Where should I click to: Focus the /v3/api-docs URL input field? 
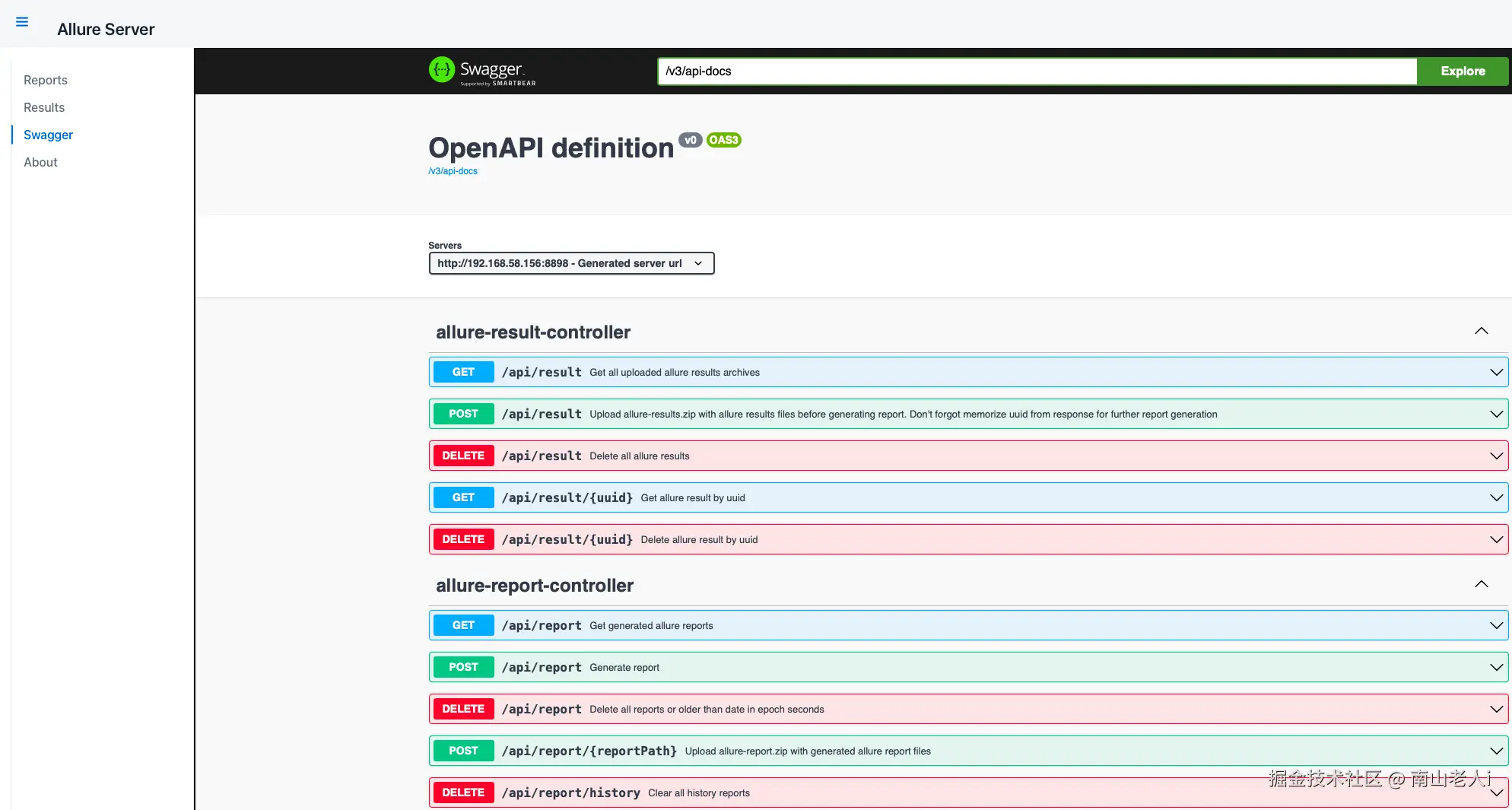tap(1037, 71)
